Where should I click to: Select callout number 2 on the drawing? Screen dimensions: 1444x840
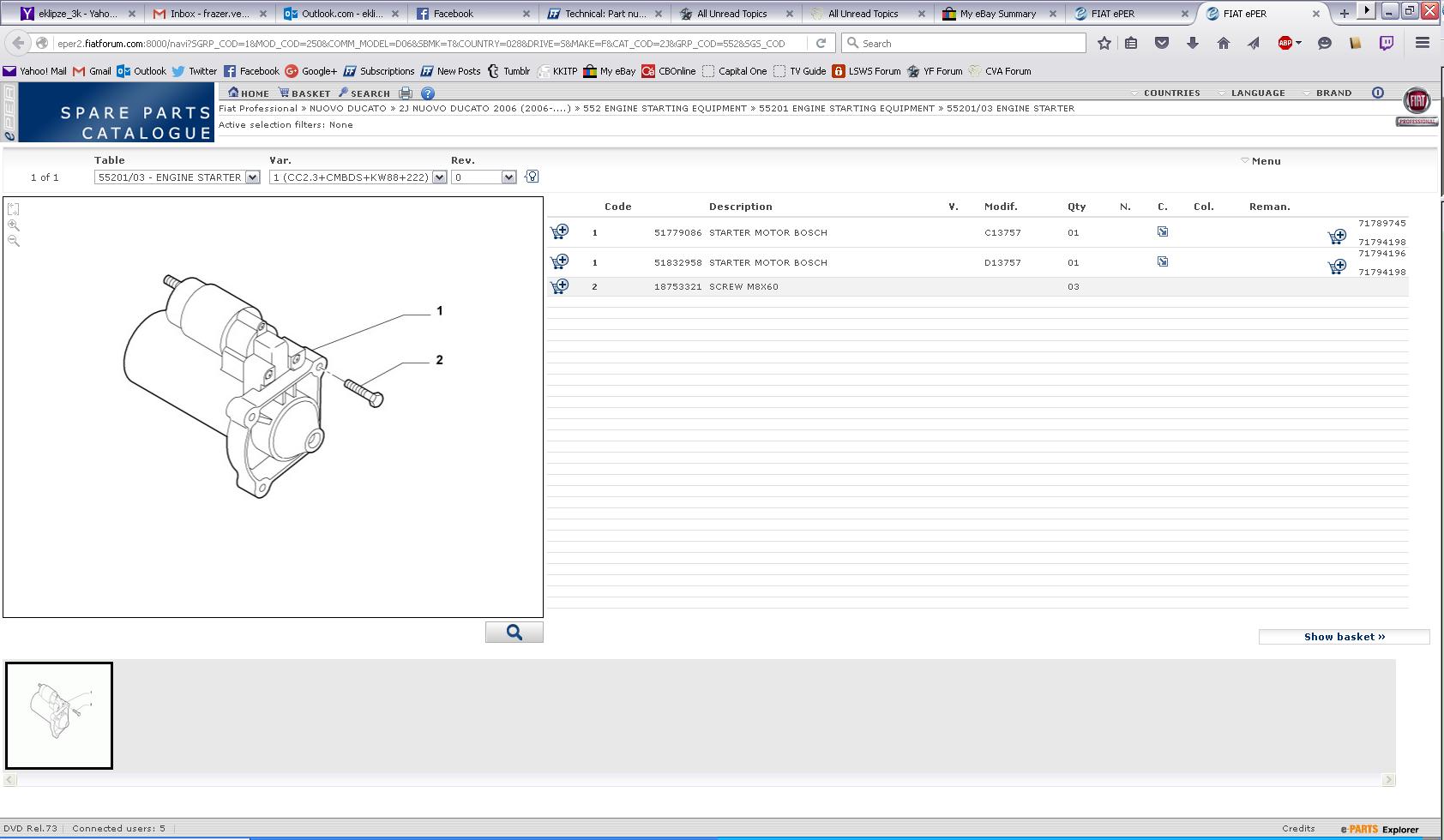(440, 360)
